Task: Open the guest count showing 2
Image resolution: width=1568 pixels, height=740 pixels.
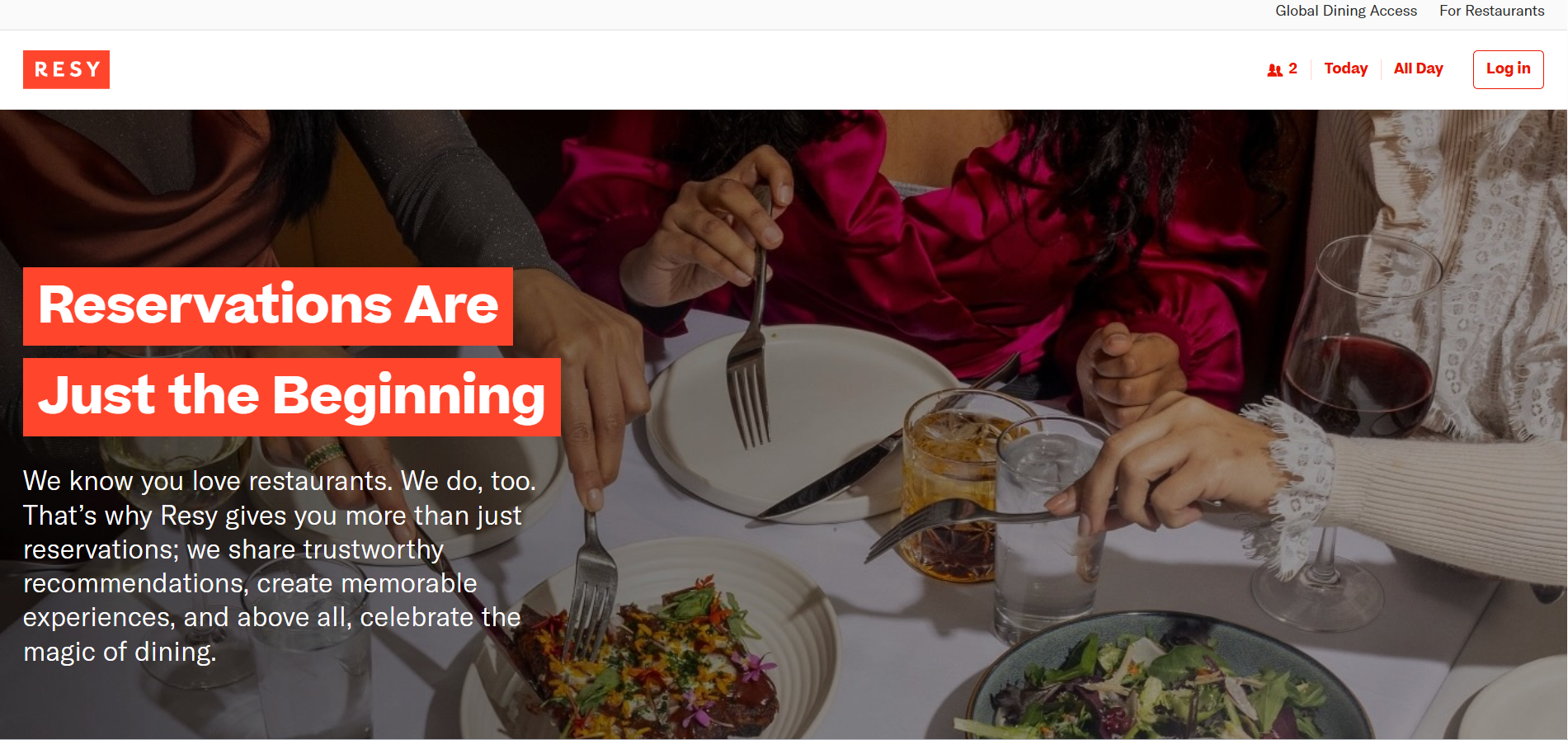Action: 1283,69
